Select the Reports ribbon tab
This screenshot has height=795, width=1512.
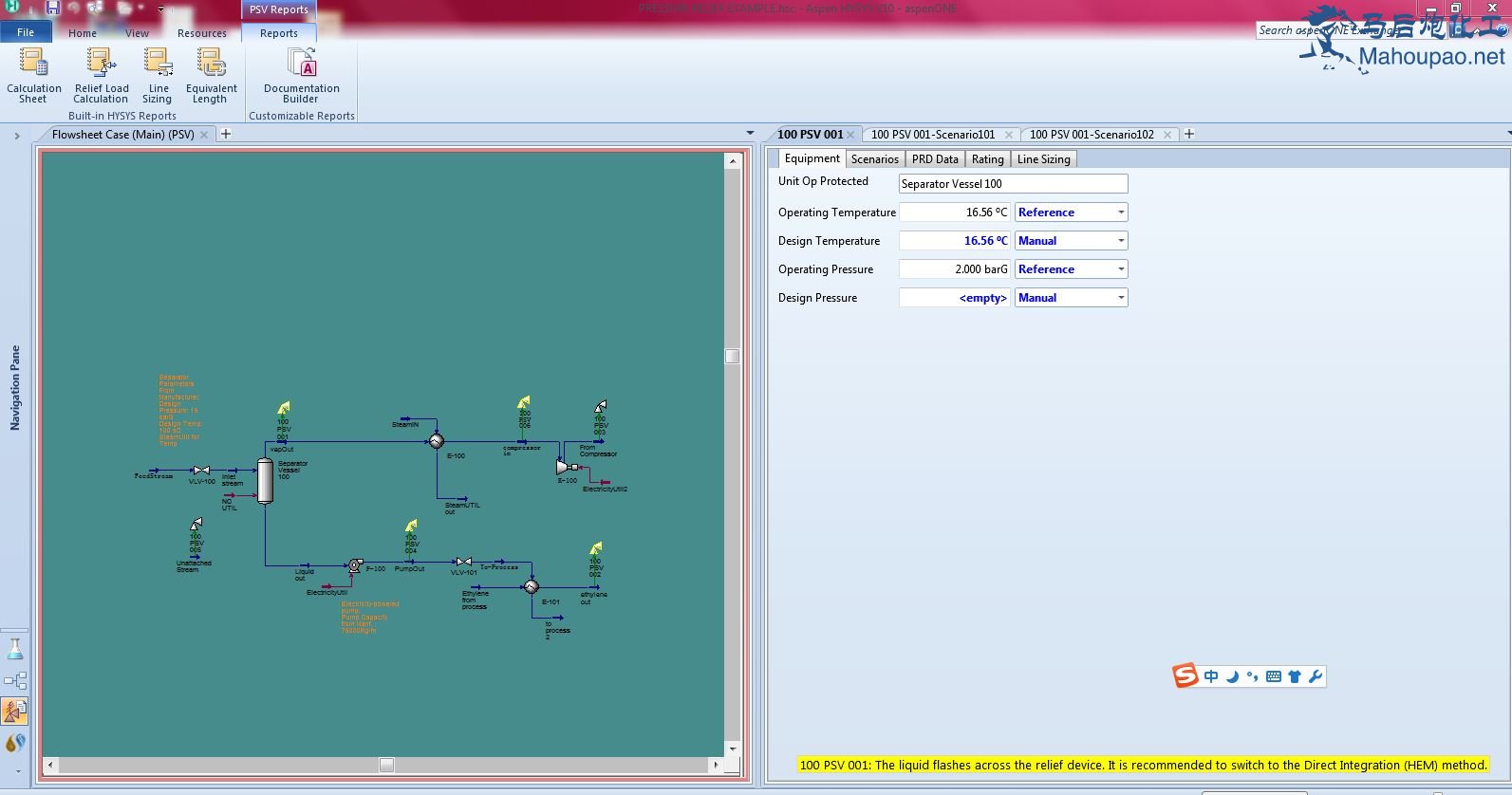279,33
